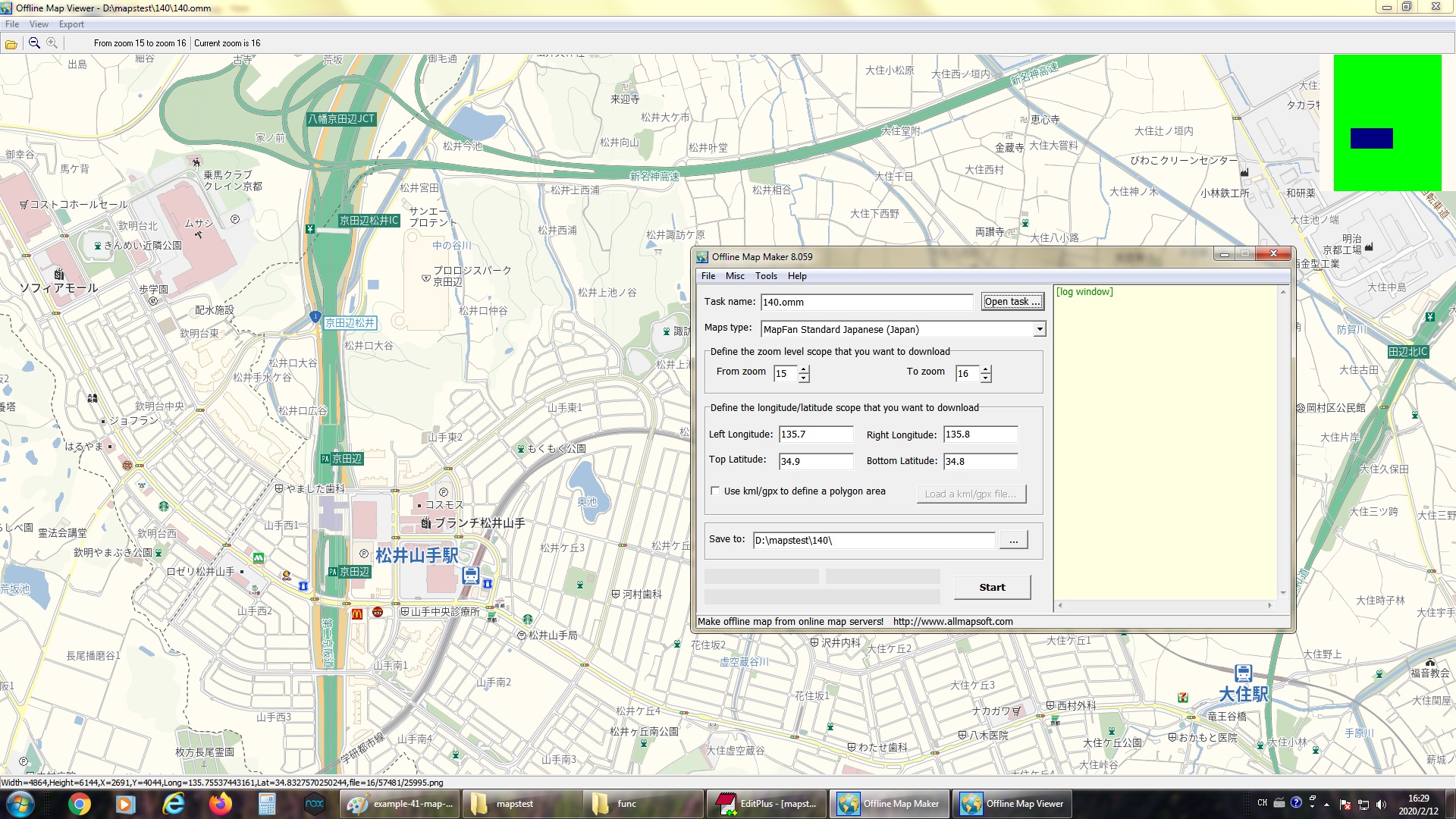Open Calculator from taskbar

tap(267, 804)
